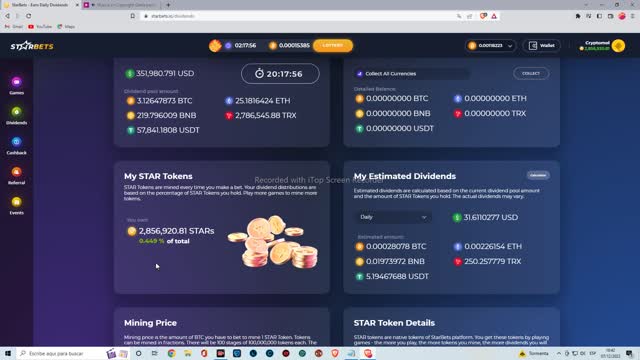Open the Wallet button
Screen dimensions: 640x360
541,45
